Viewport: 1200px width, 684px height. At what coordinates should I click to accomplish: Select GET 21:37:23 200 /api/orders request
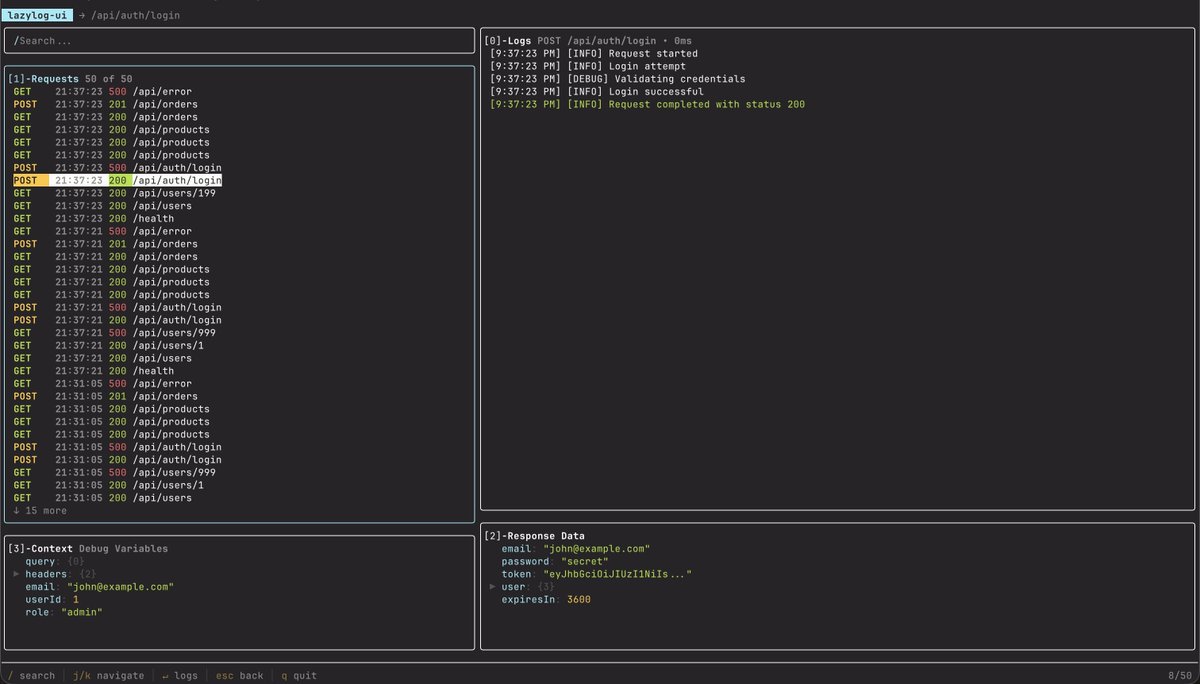pos(106,117)
